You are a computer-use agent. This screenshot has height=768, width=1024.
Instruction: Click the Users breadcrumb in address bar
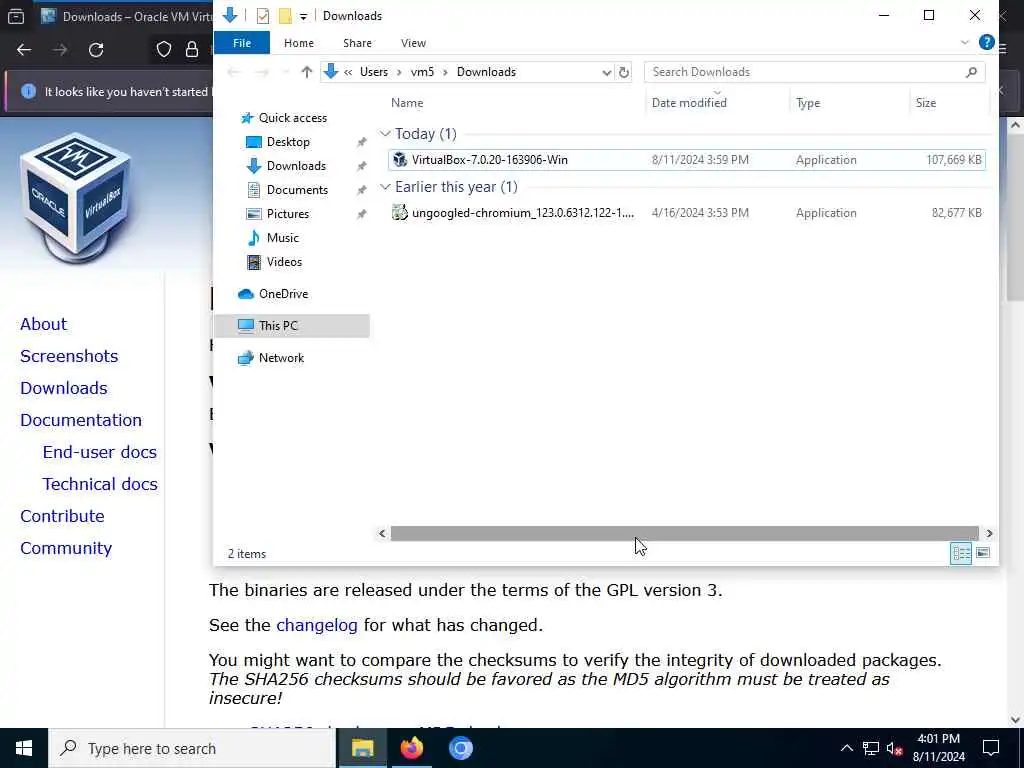click(374, 72)
